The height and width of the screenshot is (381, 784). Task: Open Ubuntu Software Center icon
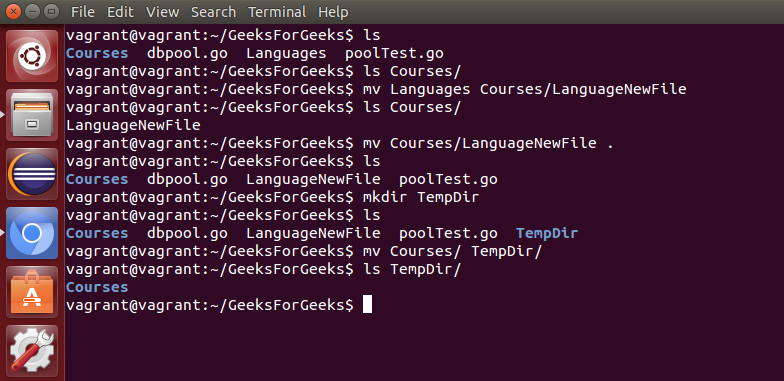[x=32, y=292]
